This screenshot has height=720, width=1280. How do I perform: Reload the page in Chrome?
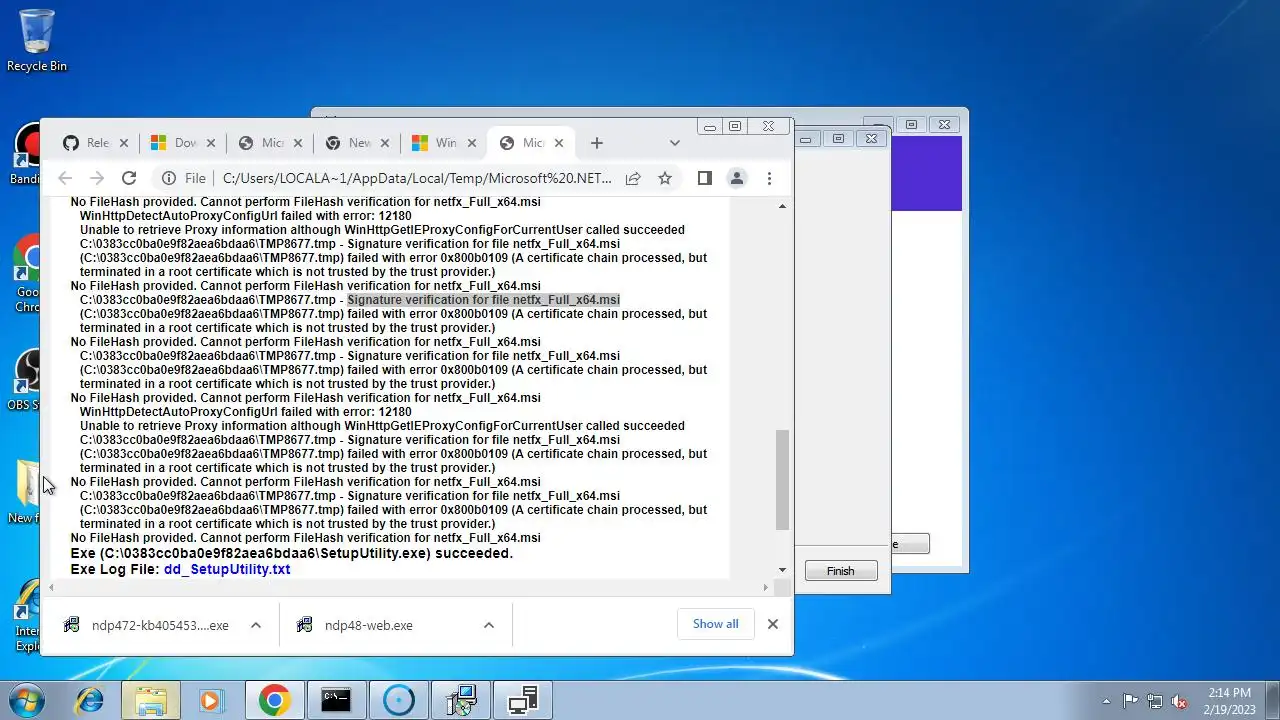tap(129, 178)
